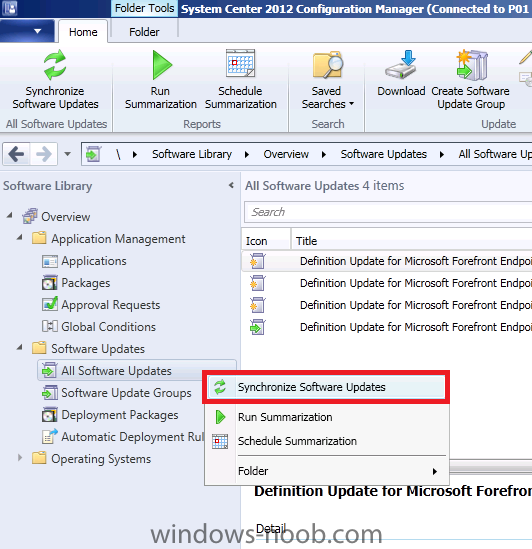532x549 pixels.
Task: Click the Approval Requests node icon
Action: click(x=50, y=304)
